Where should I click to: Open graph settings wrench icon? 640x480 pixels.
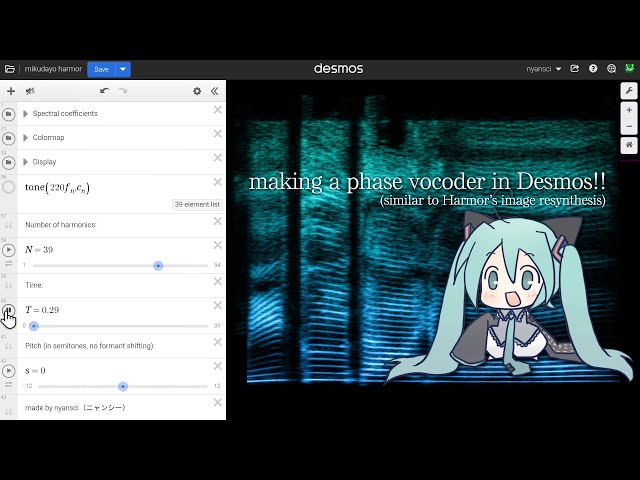coord(629,90)
